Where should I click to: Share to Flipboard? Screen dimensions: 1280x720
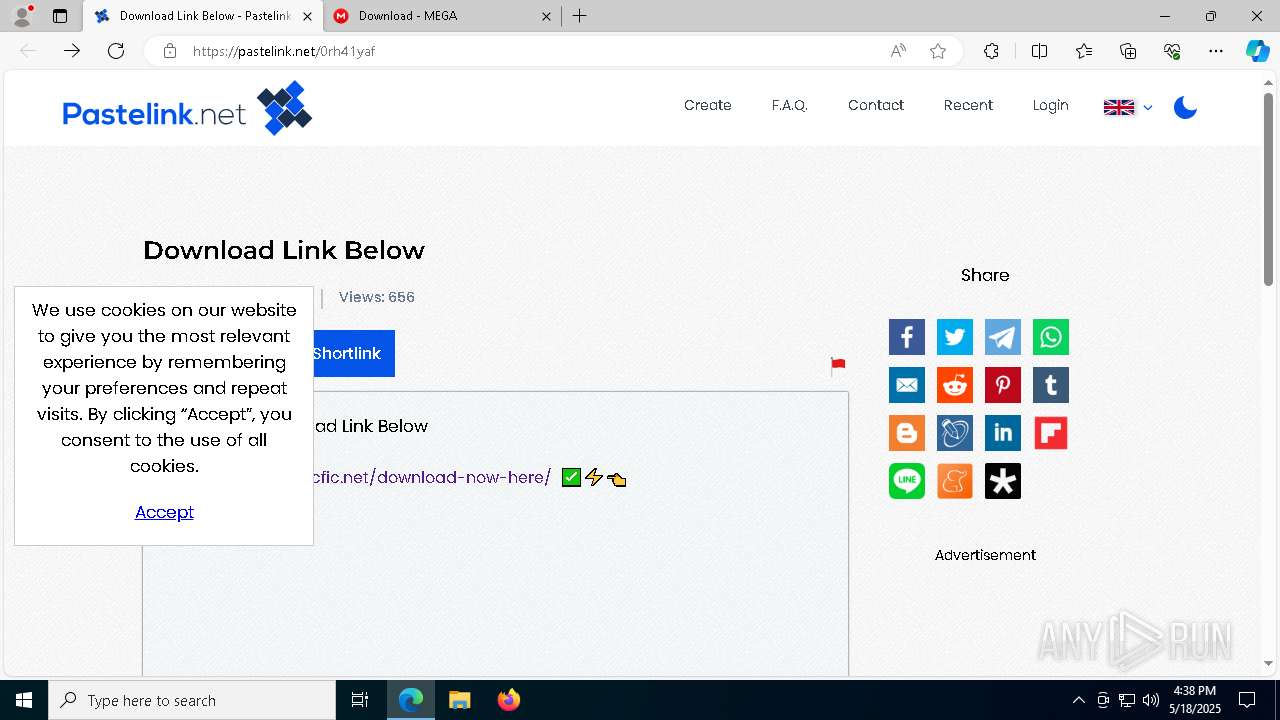pos(1051,433)
